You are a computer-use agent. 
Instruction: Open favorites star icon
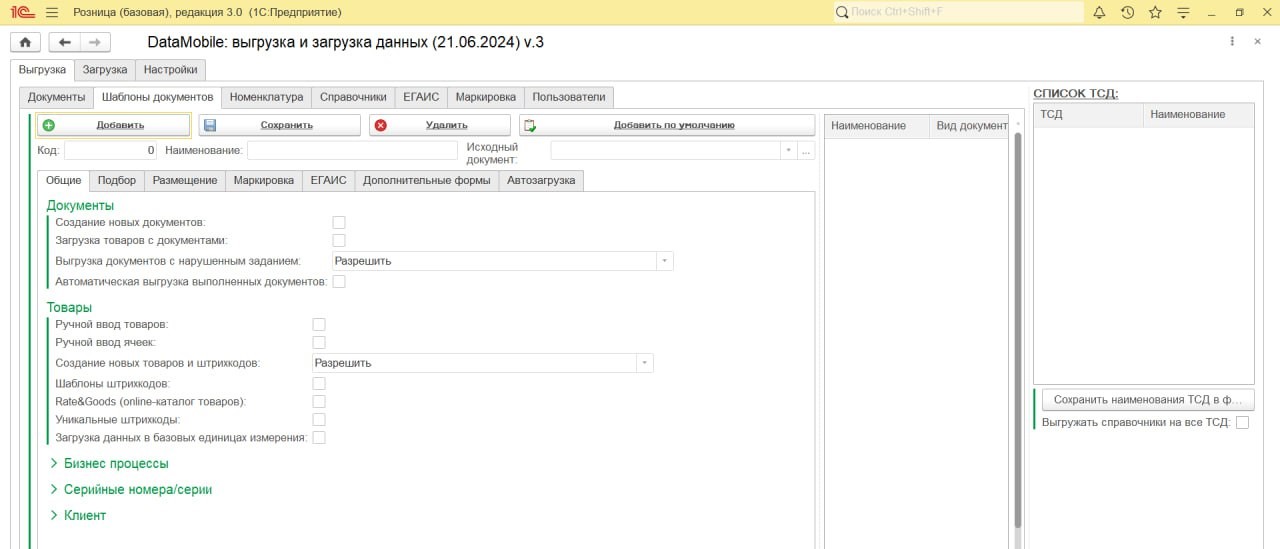point(1155,13)
